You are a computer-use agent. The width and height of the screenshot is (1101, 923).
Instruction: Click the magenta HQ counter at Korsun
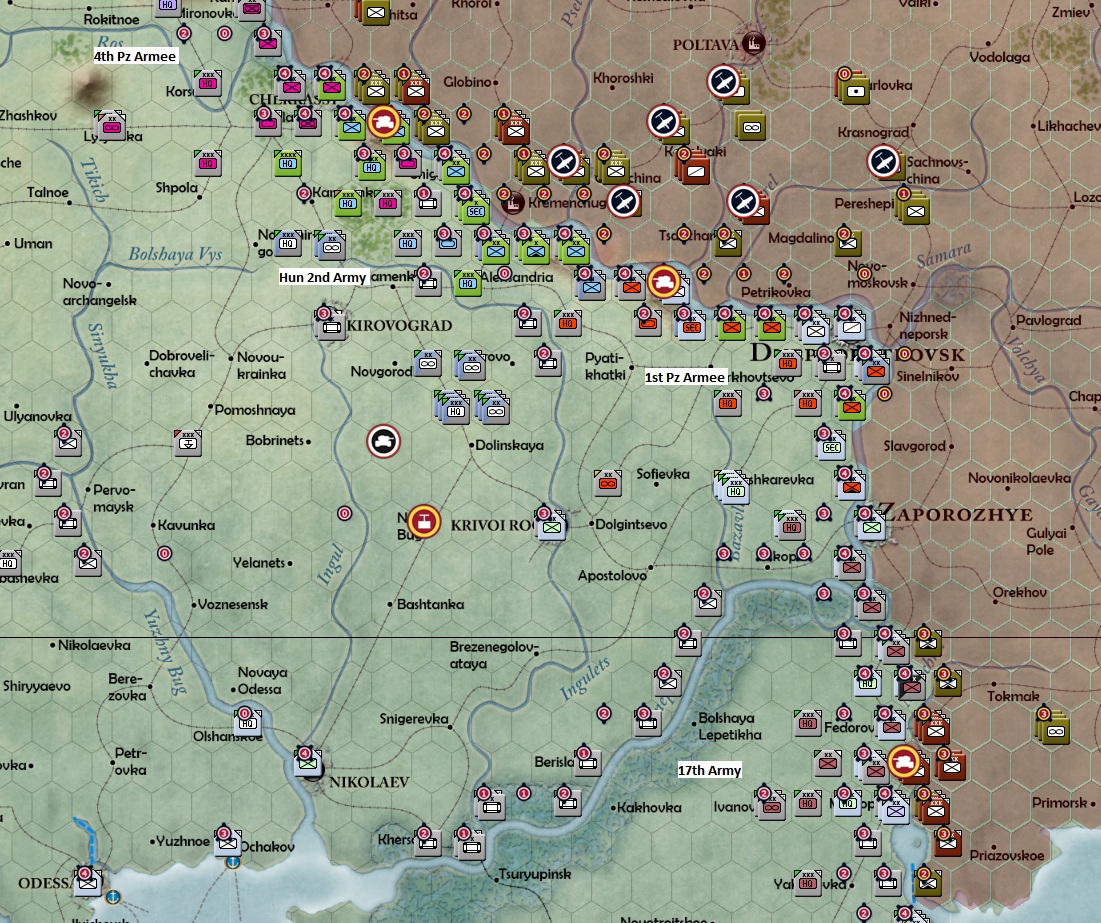207,84
